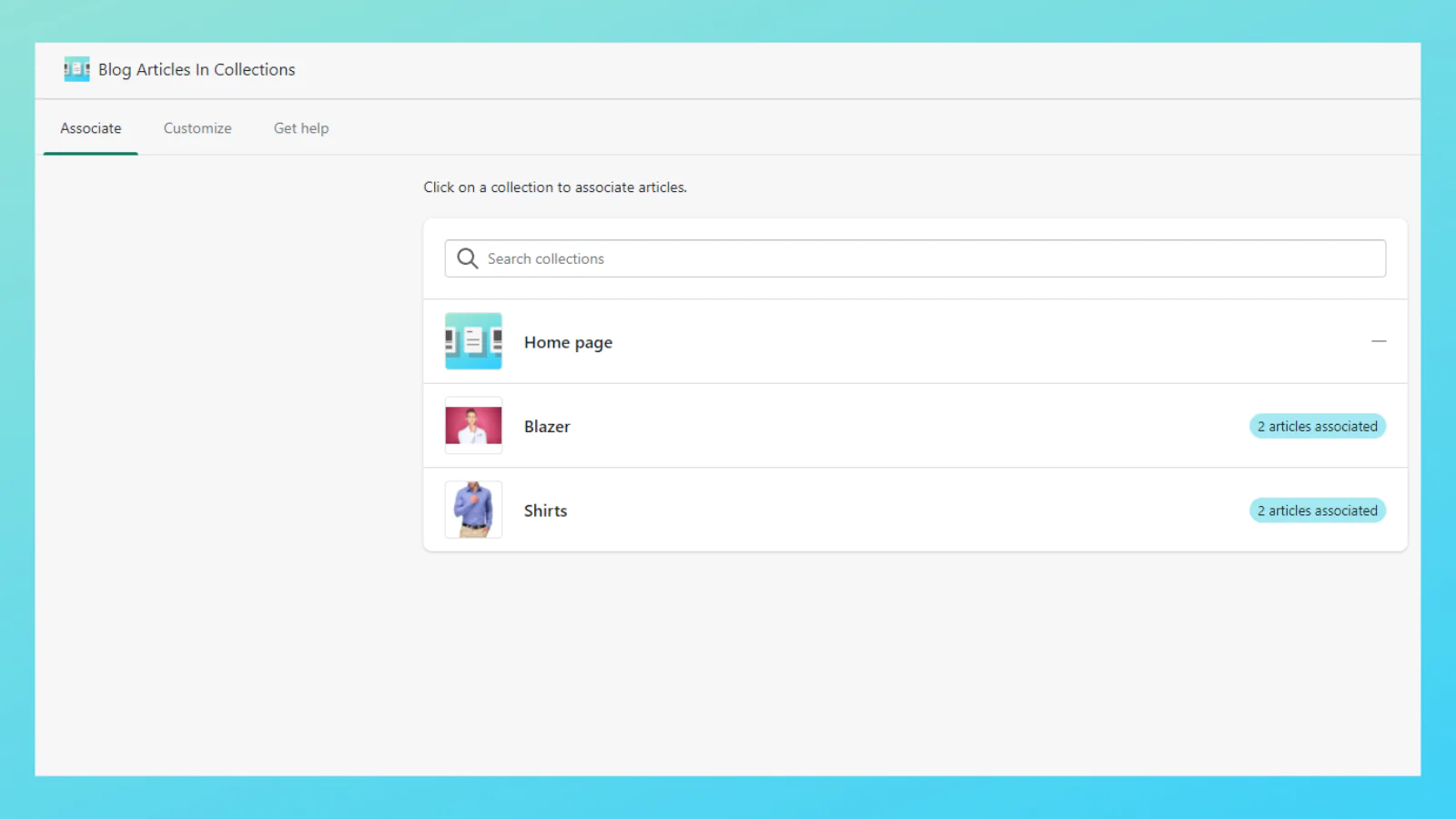
Task: Click the Home page collection name
Action: pyautogui.click(x=568, y=342)
